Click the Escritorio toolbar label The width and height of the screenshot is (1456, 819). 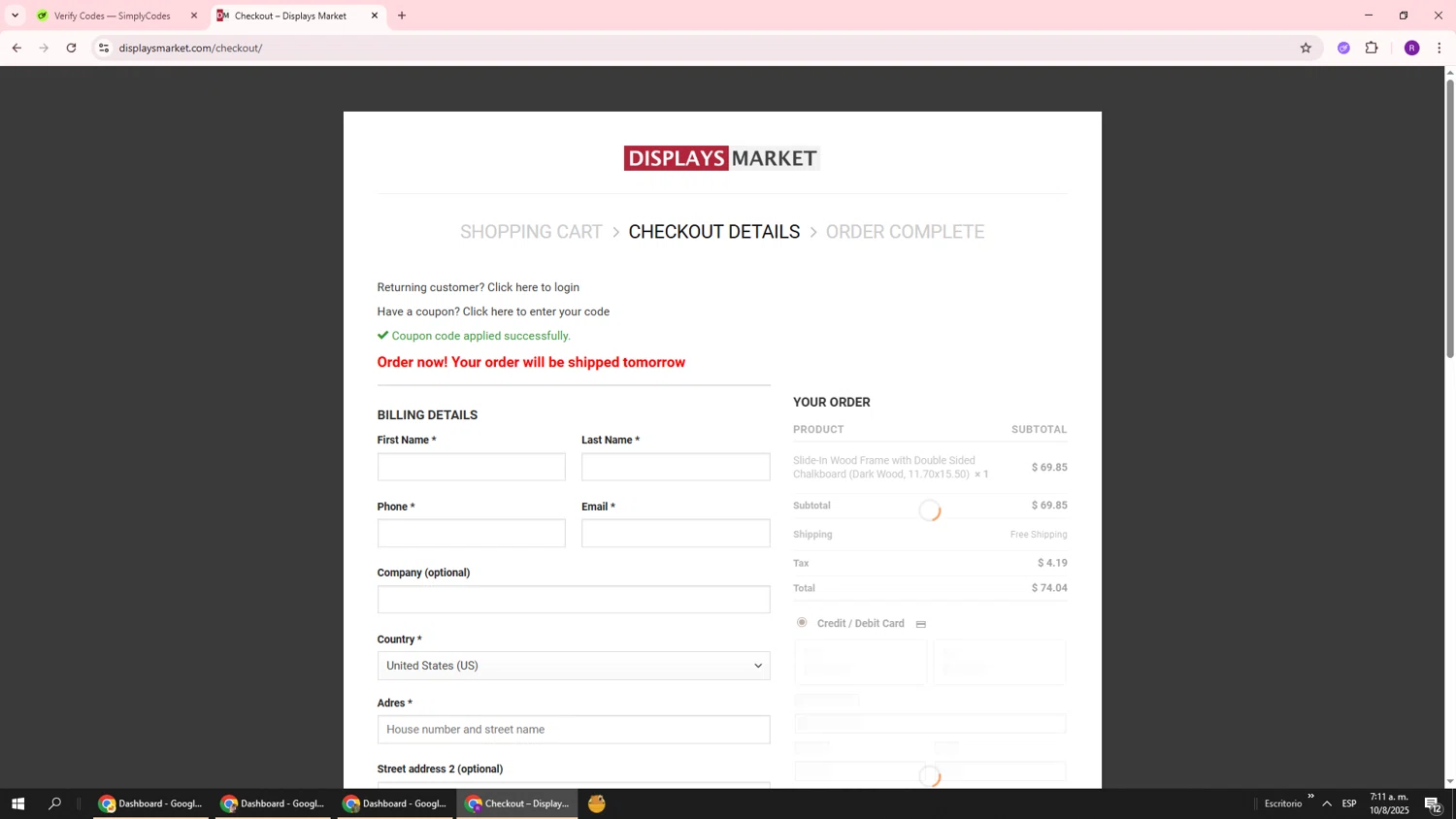point(1283,803)
